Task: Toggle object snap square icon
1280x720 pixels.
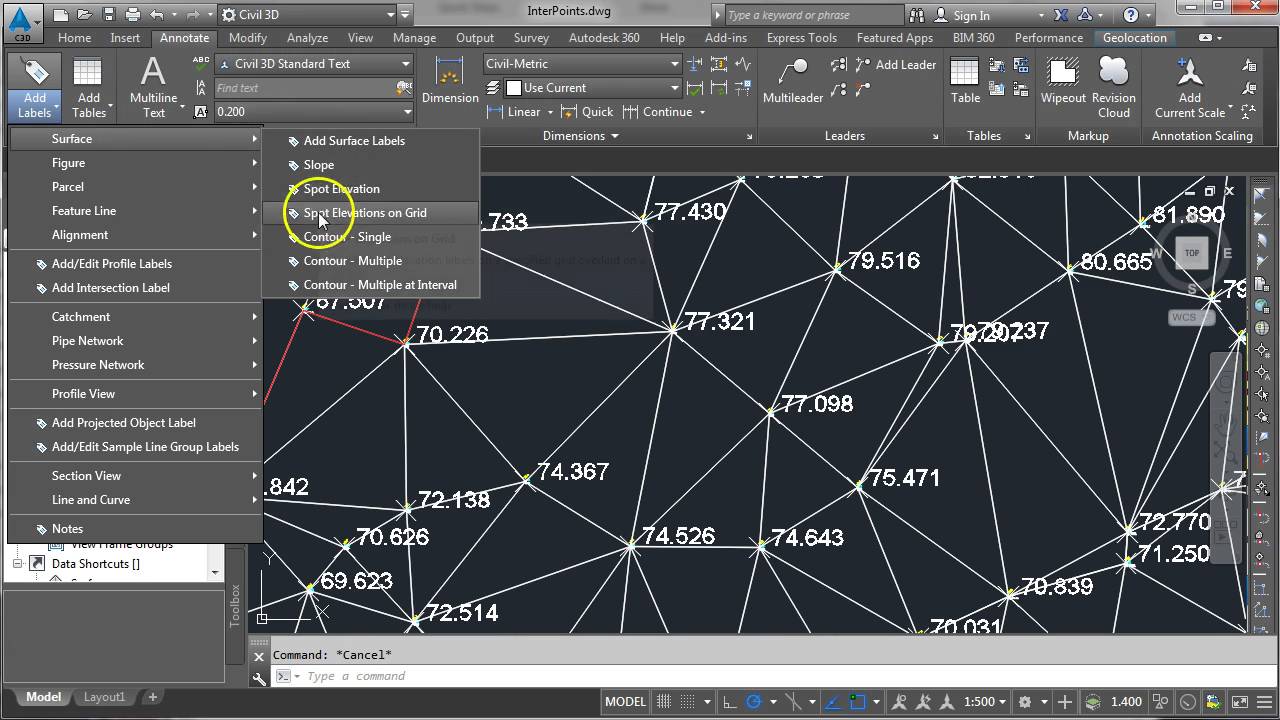Action: (857, 701)
